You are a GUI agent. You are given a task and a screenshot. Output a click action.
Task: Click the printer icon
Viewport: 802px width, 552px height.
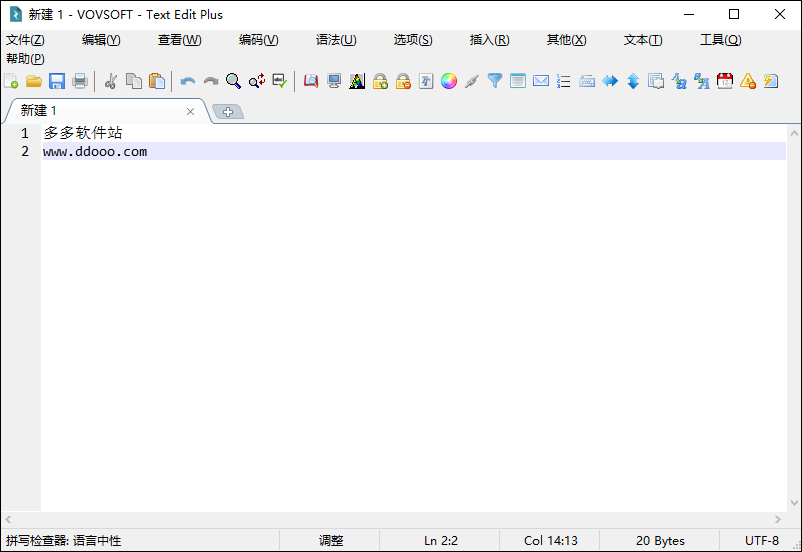(80, 81)
